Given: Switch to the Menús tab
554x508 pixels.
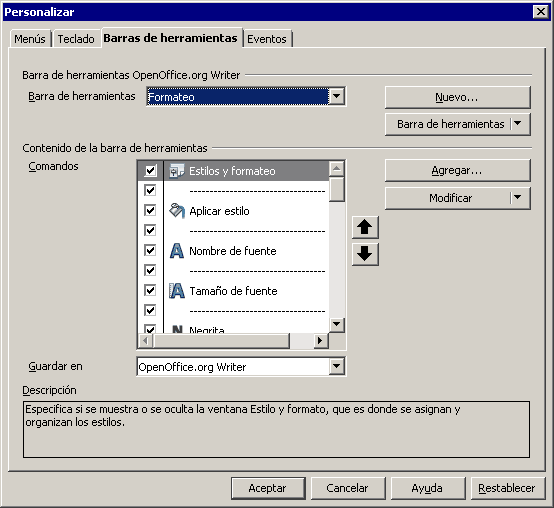Looking at the screenshot, I should coord(30,39).
